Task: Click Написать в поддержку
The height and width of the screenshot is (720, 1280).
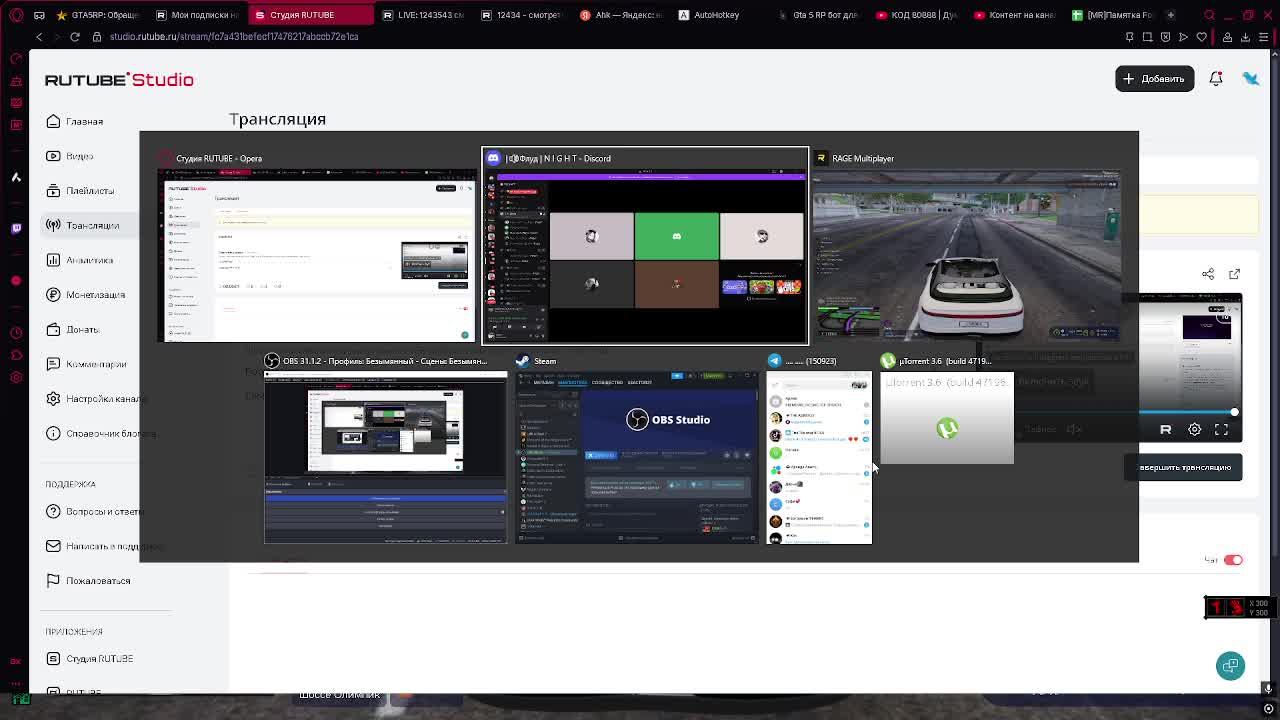Action: coord(104,546)
